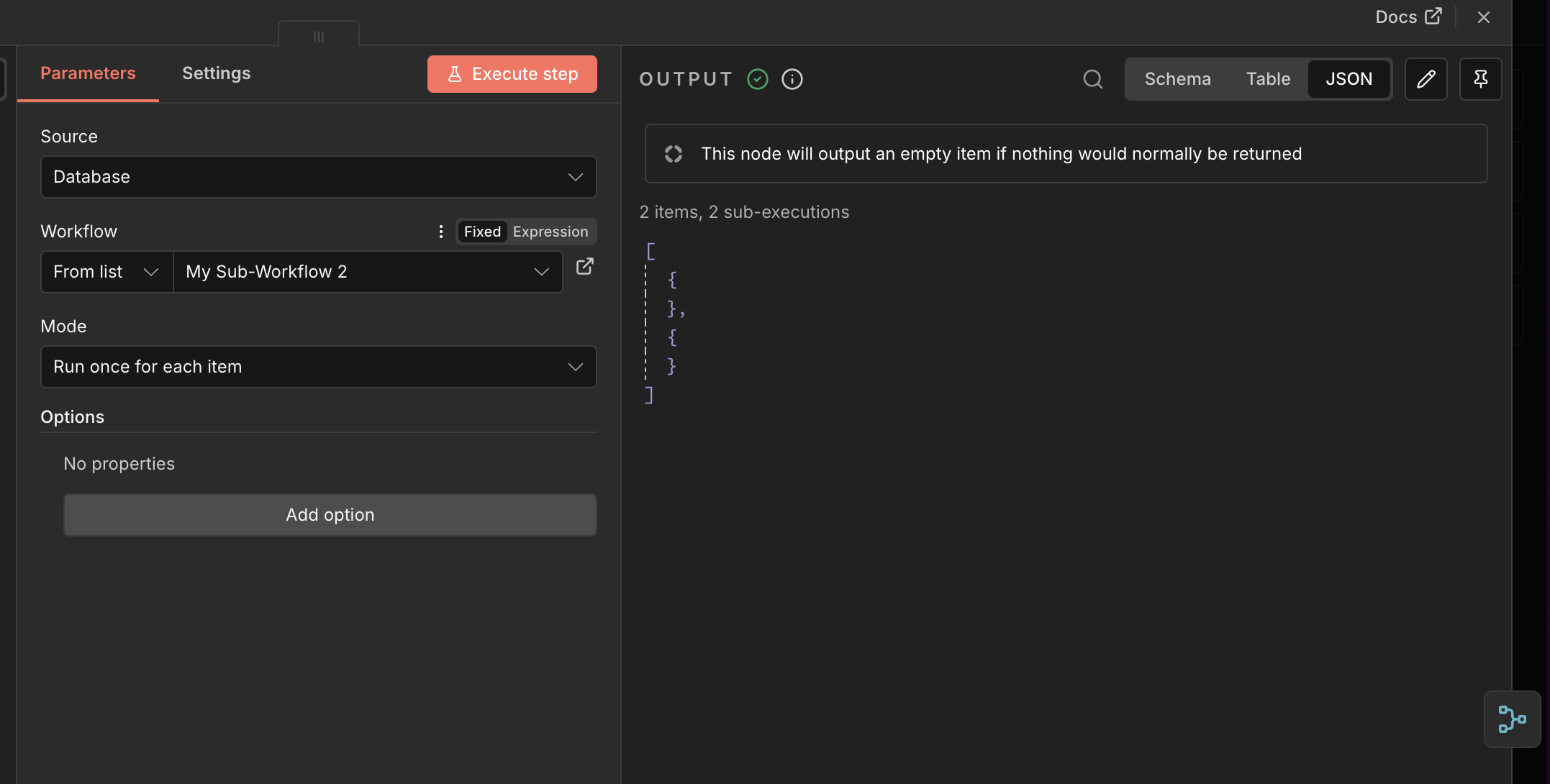Open the Workflow field three-dot menu
The height and width of the screenshot is (784, 1550).
click(x=441, y=232)
